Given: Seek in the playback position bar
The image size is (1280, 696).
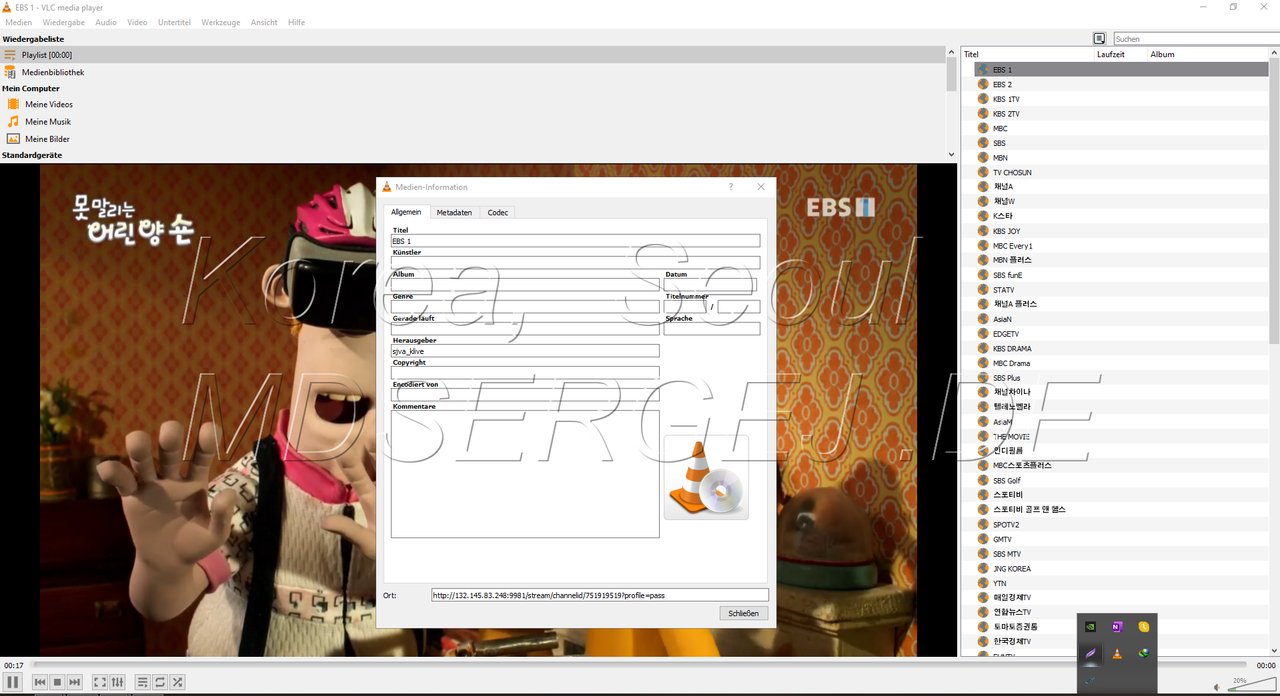Looking at the screenshot, I should point(640,665).
